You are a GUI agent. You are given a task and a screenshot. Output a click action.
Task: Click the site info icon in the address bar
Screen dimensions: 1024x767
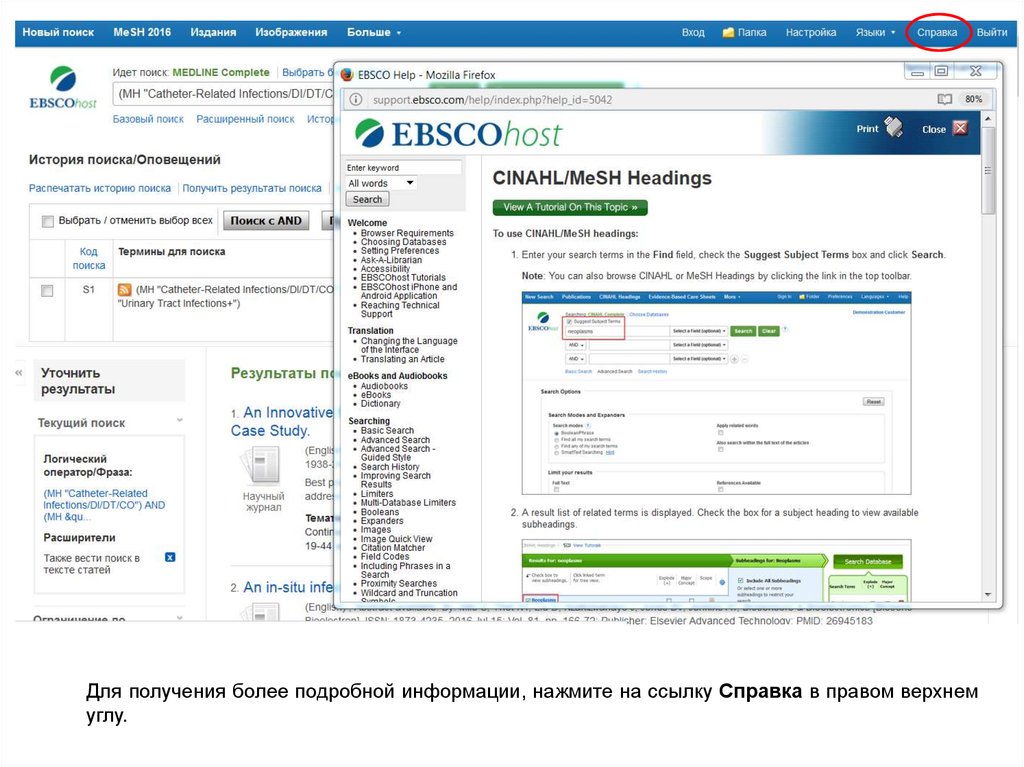[x=357, y=99]
